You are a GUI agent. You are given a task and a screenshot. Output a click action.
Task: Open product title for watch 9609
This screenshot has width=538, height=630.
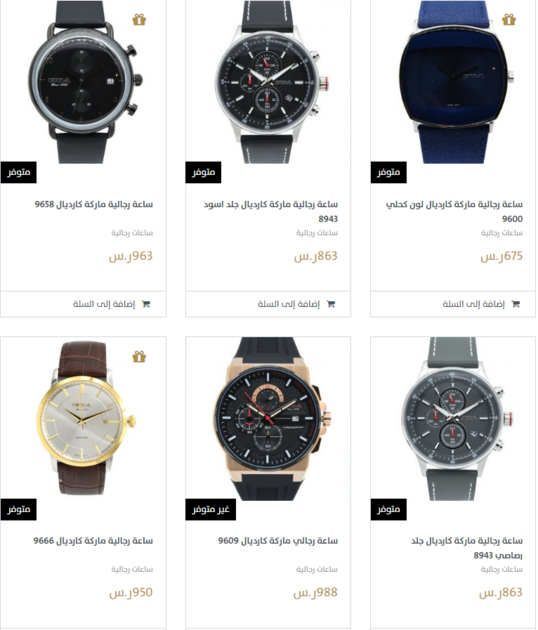[x=278, y=541]
